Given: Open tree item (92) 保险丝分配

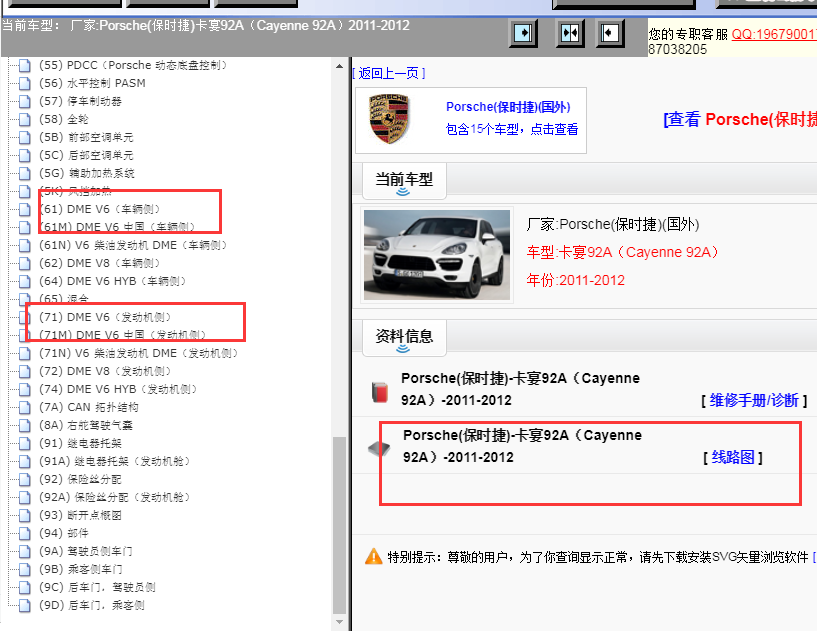Looking at the screenshot, I should tap(80, 479).
